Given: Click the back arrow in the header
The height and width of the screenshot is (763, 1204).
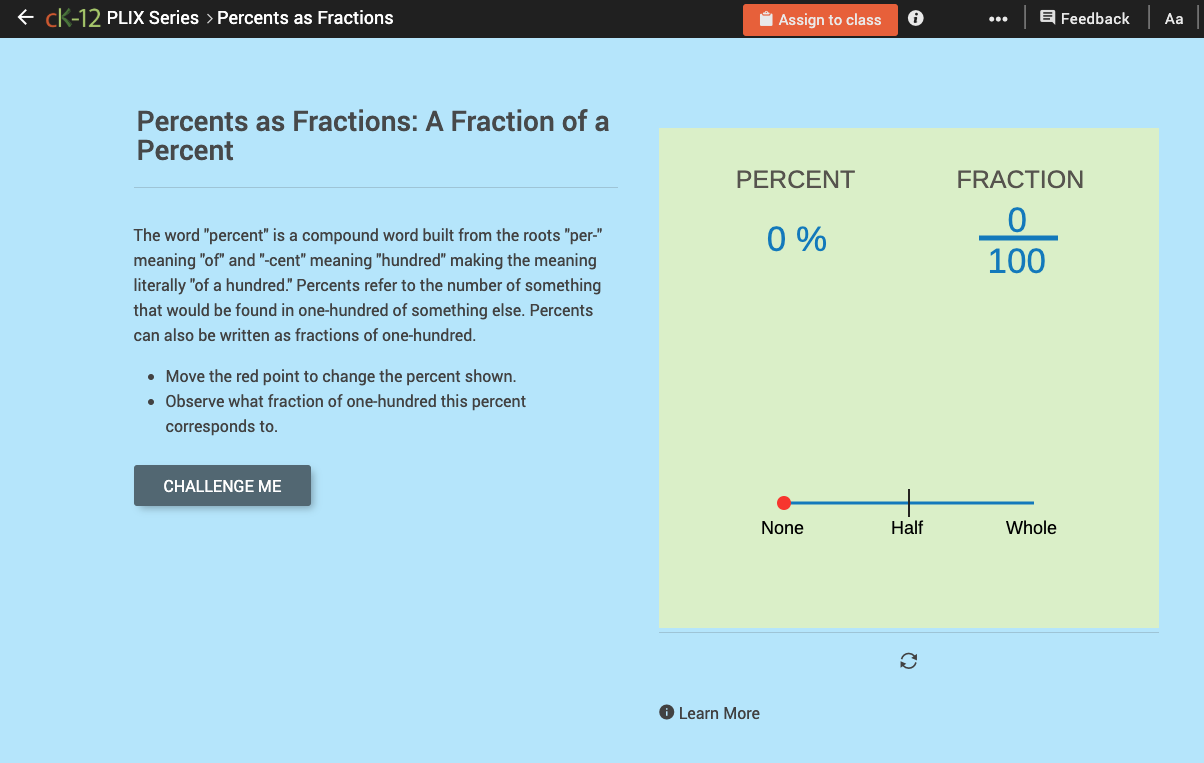Looking at the screenshot, I should click(25, 17).
